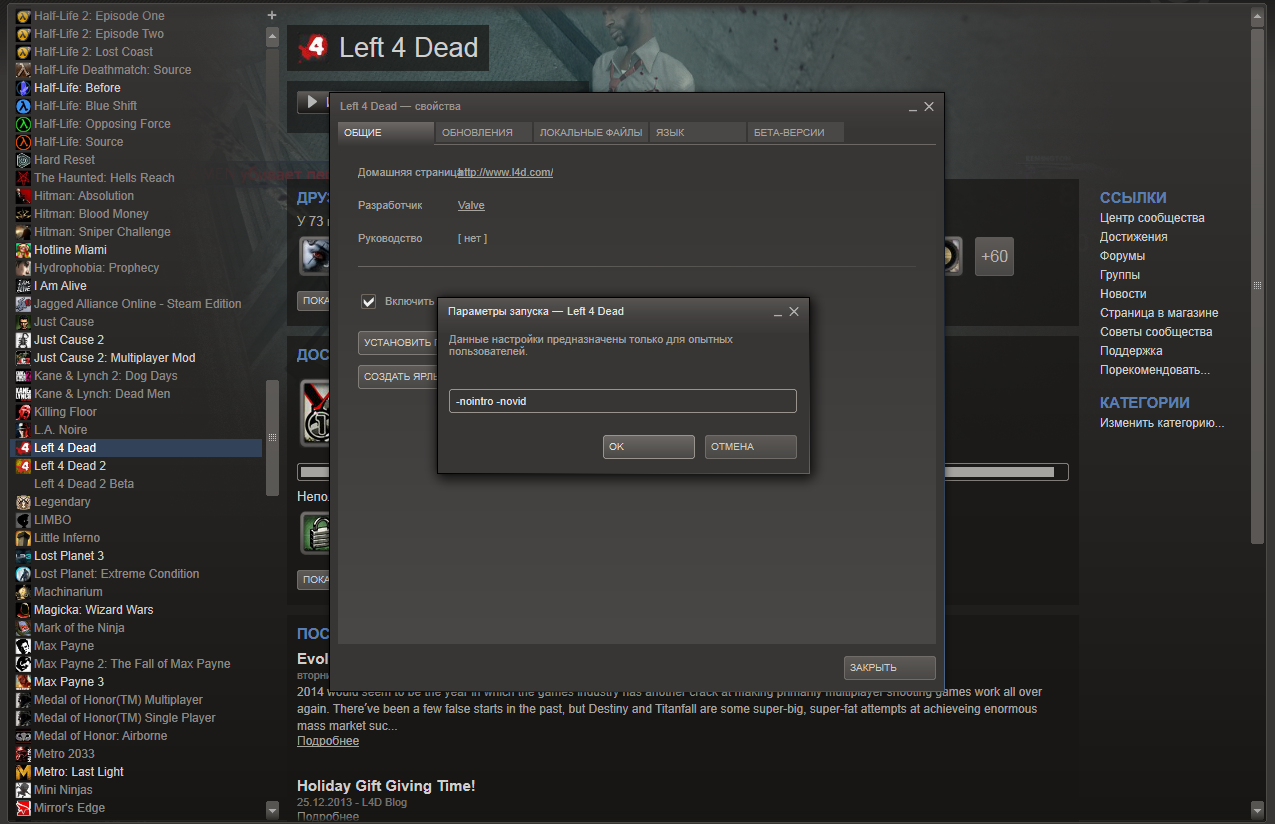Viewport: 1275px width, 824px height.
Task: Select the ОБЩИЕ tab
Action: coord(386,133)
